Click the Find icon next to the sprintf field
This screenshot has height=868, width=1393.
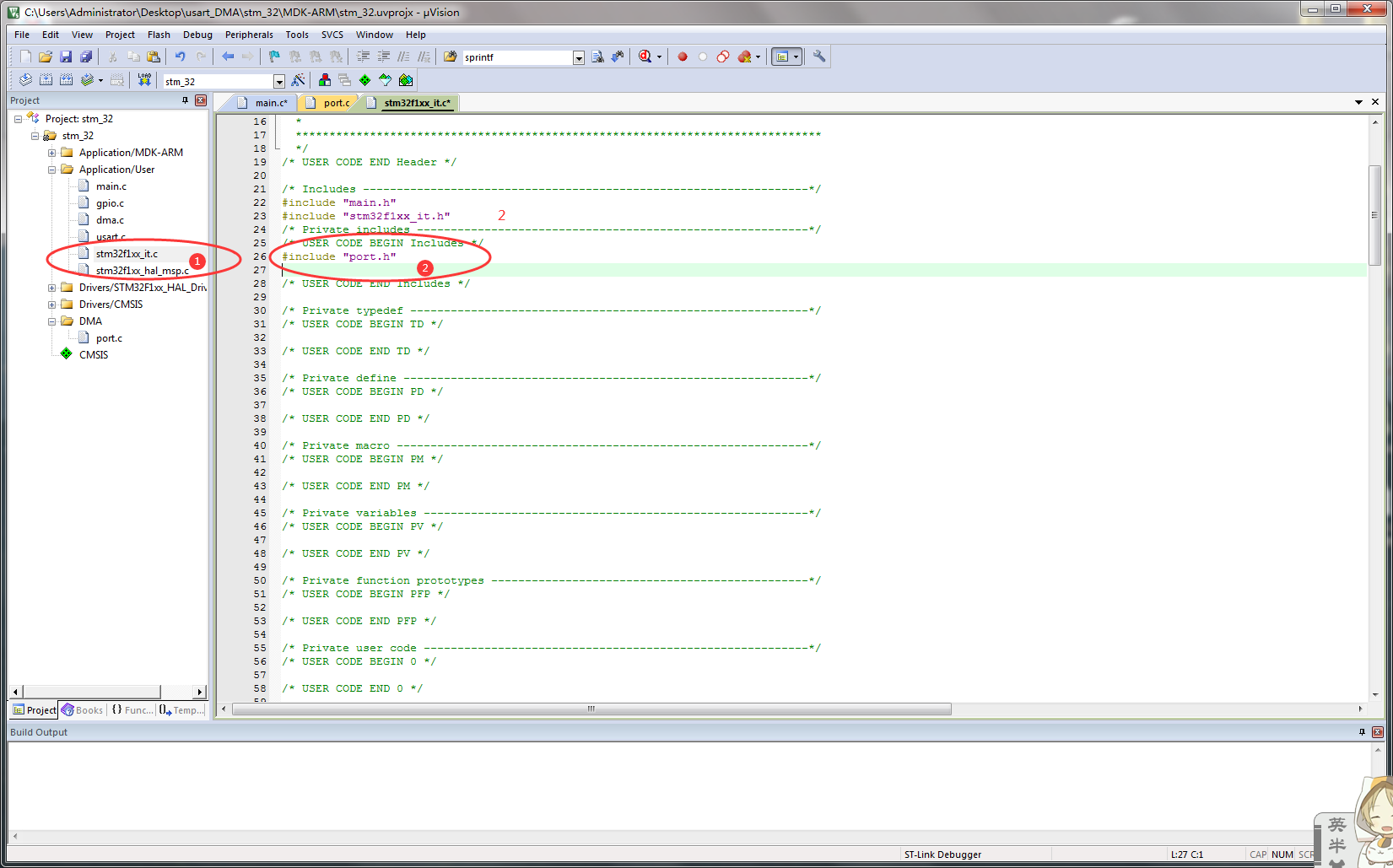597,57
